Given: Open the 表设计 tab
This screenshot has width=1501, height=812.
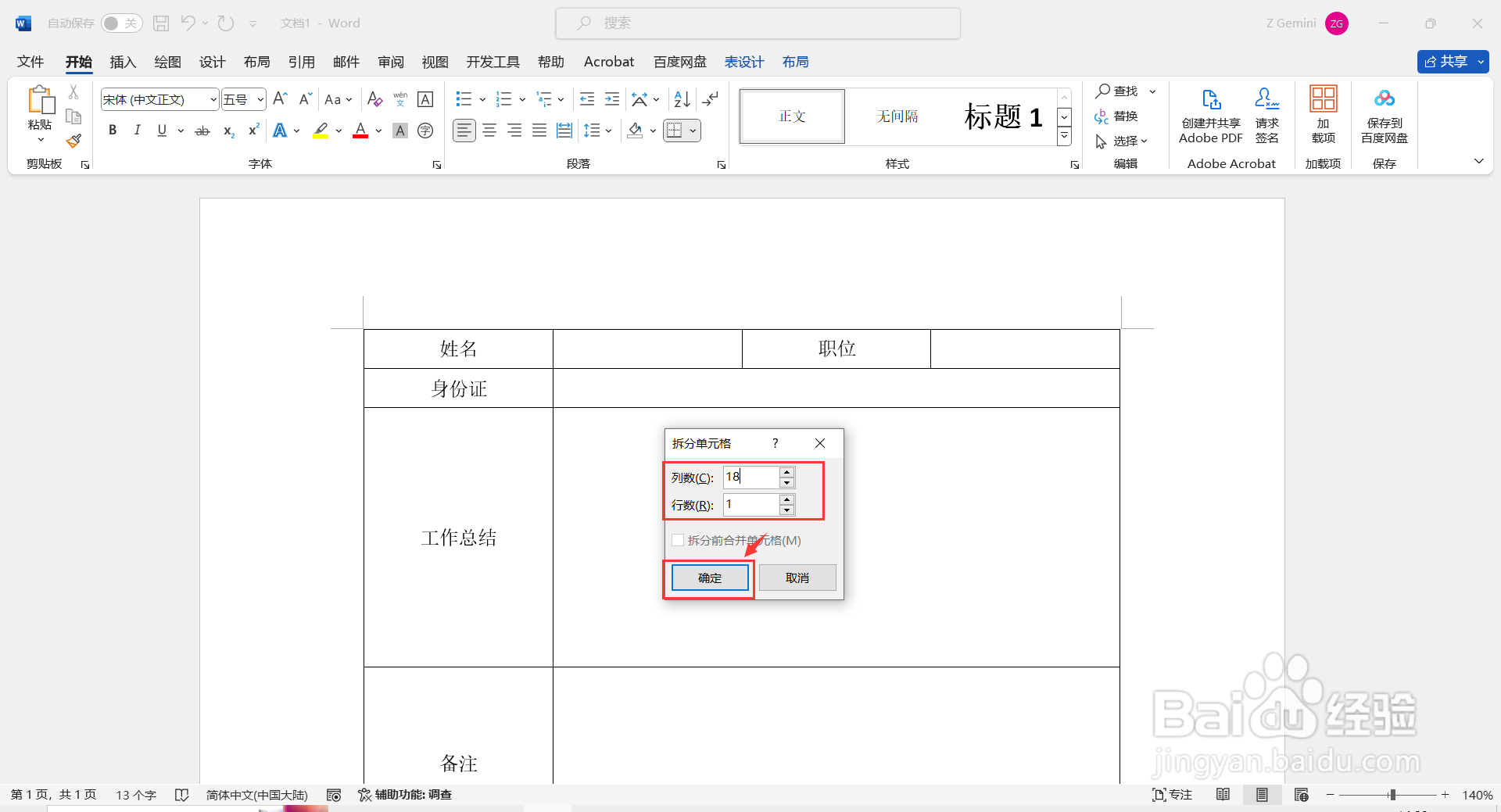Looking at the screenshot, I should coord(743,62).
